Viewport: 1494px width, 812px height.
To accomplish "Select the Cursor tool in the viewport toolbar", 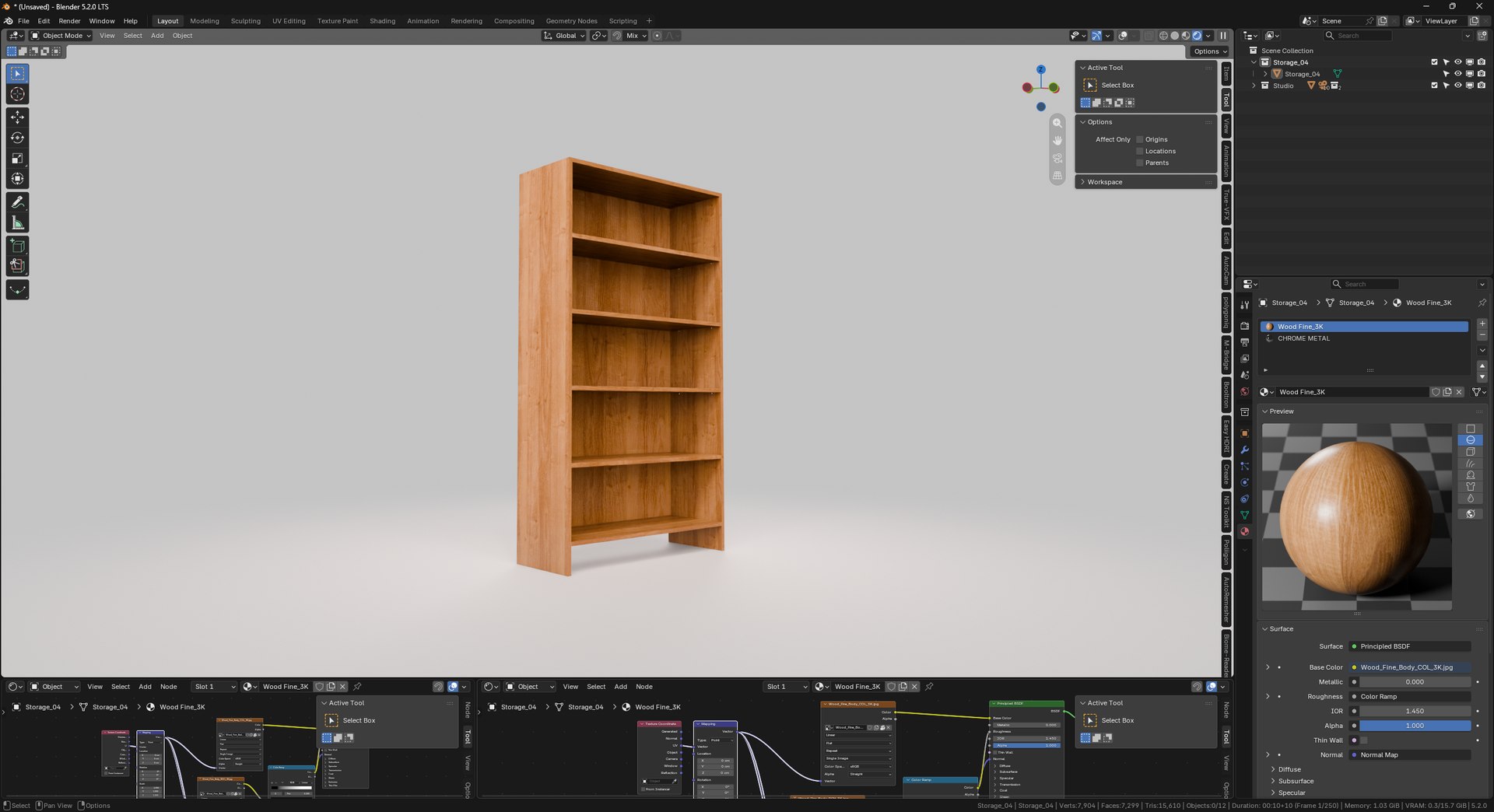I will pyautogui.click(x=17, y=94).
